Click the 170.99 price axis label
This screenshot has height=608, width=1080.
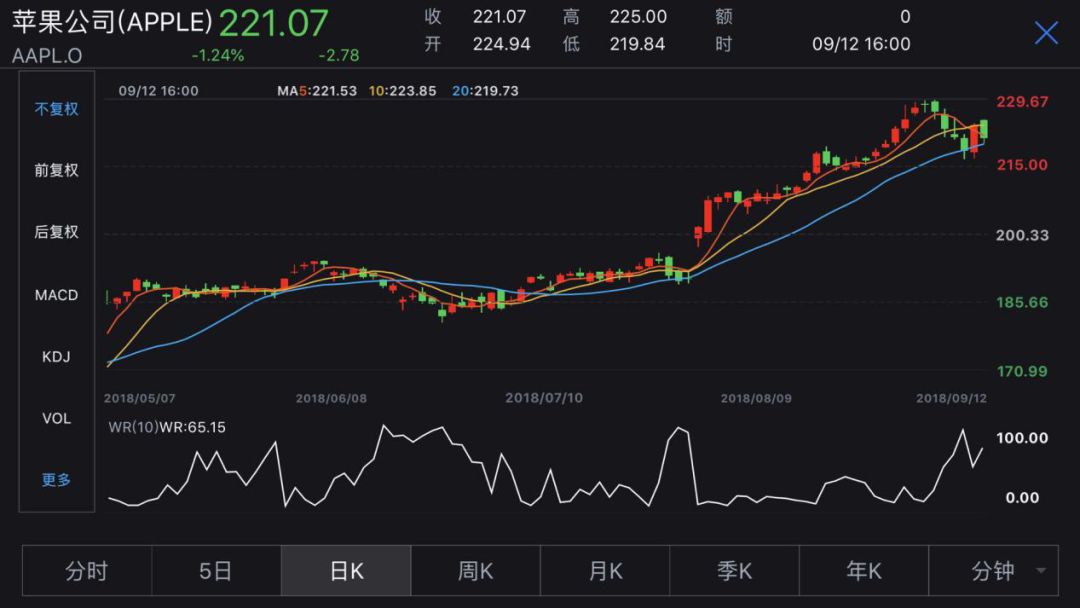(1022, 371)
